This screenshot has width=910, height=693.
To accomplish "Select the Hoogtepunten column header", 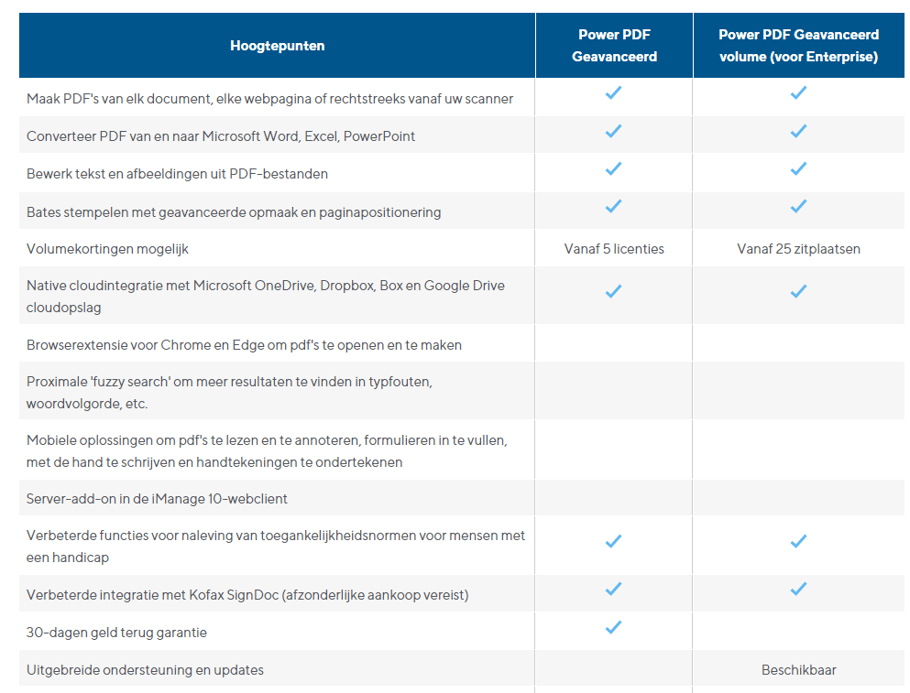I will (x=277, y=46).
